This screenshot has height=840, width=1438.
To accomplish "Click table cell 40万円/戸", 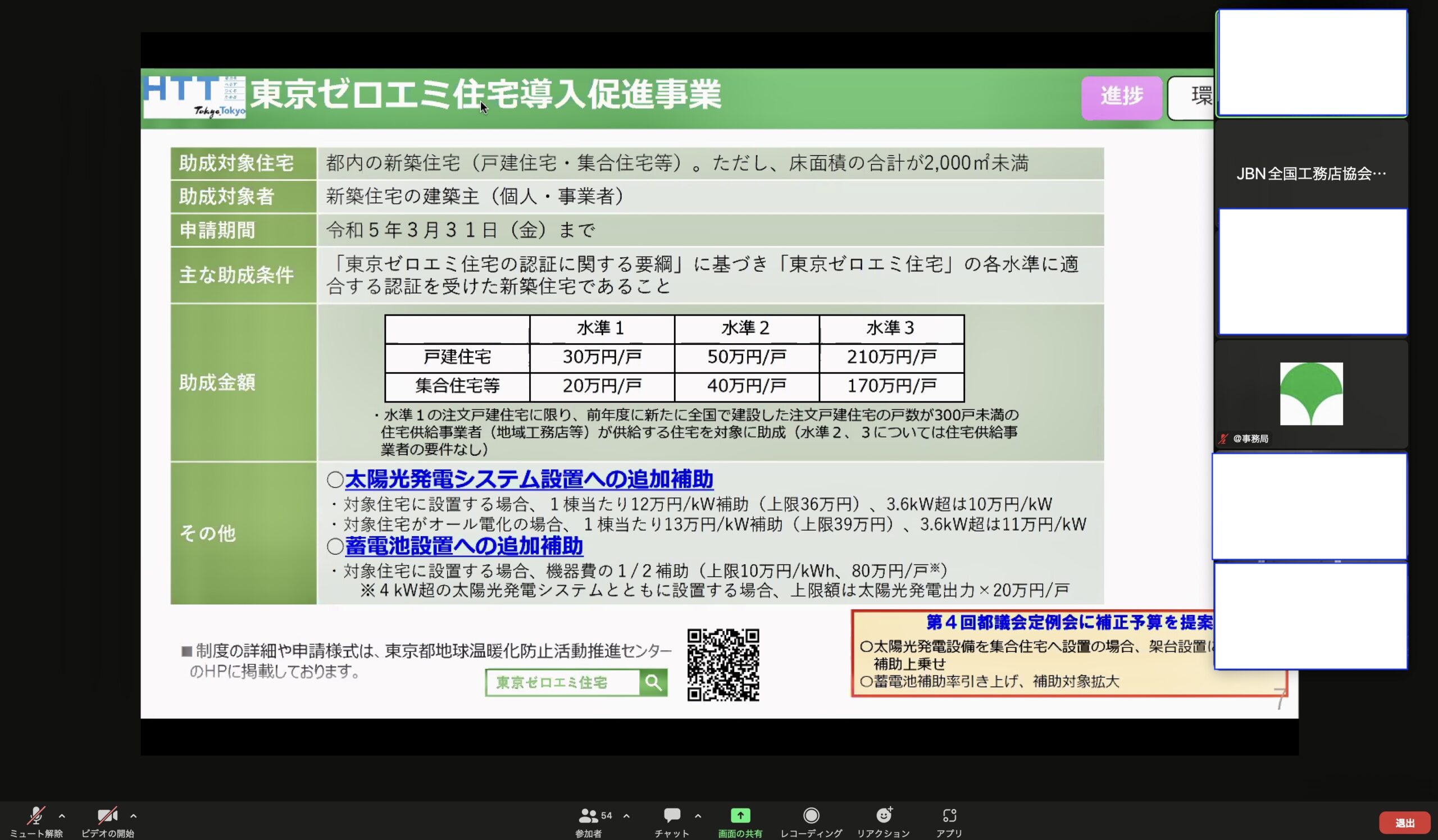I will pyautogui.click(x=747, y=387).
